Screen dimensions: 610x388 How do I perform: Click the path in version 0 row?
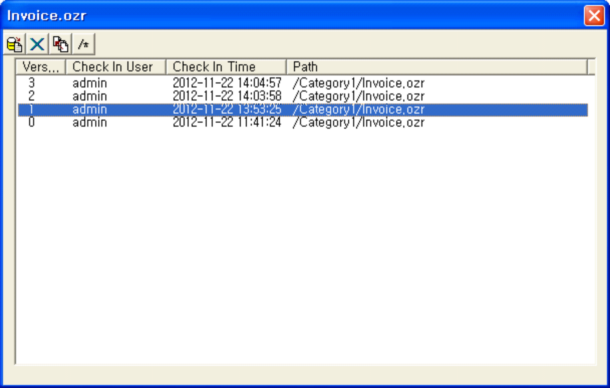coord(358,123)
